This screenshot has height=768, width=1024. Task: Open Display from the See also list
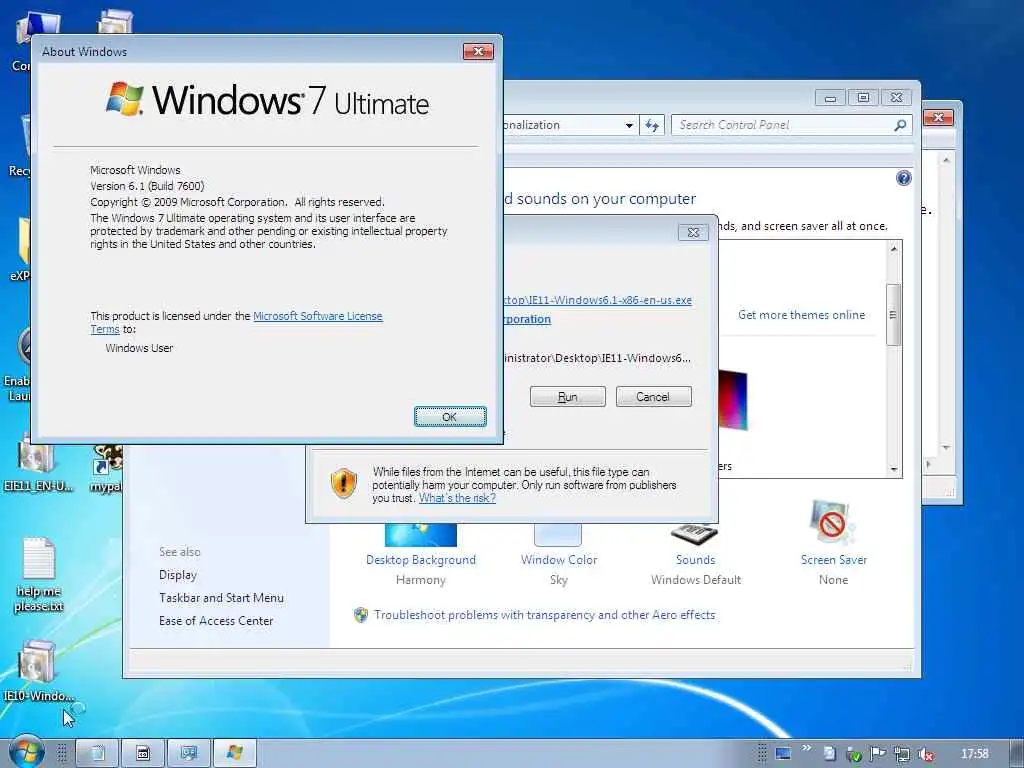(x=178, y=575)
